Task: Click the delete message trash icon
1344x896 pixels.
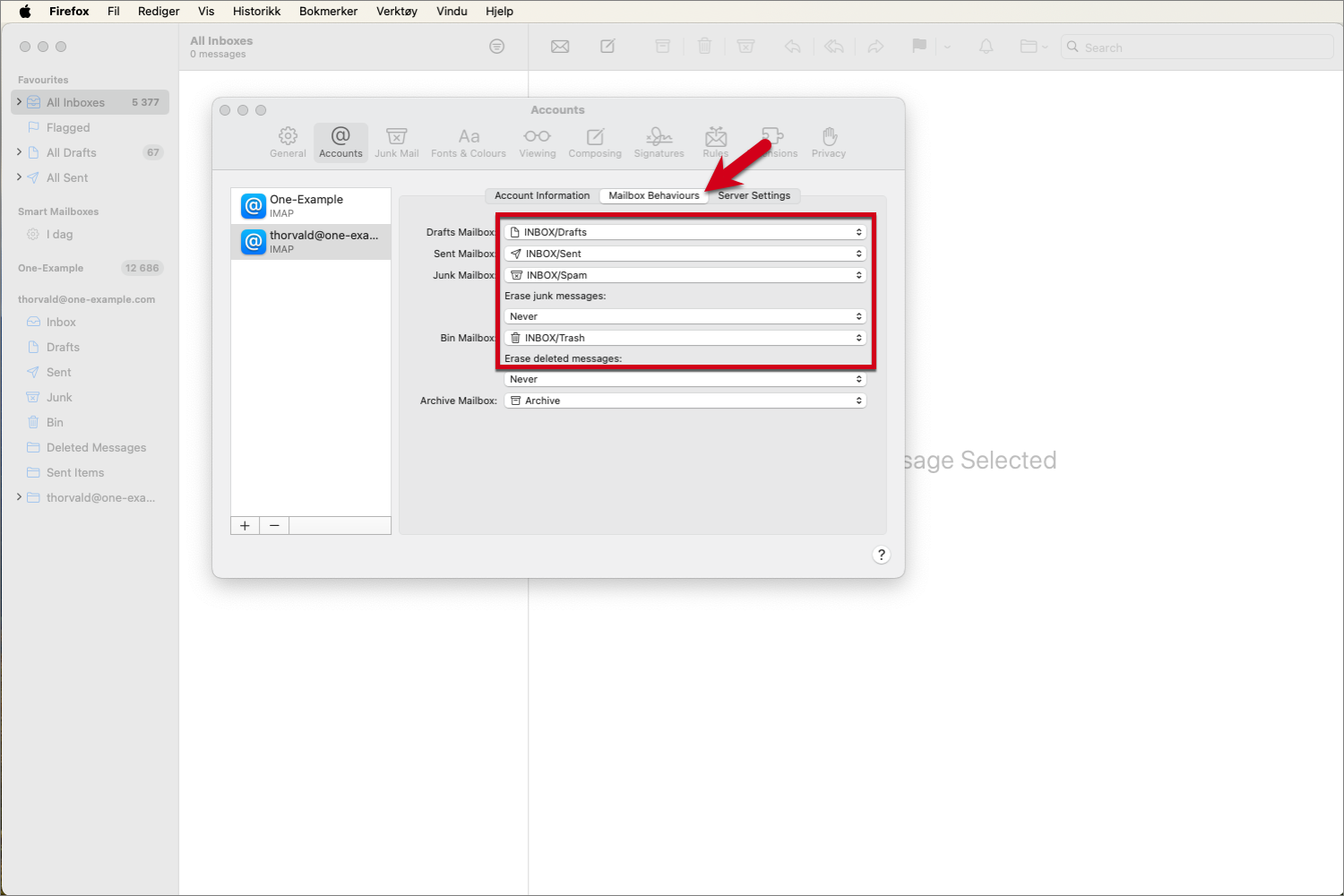Action: [x=704, y=46]
